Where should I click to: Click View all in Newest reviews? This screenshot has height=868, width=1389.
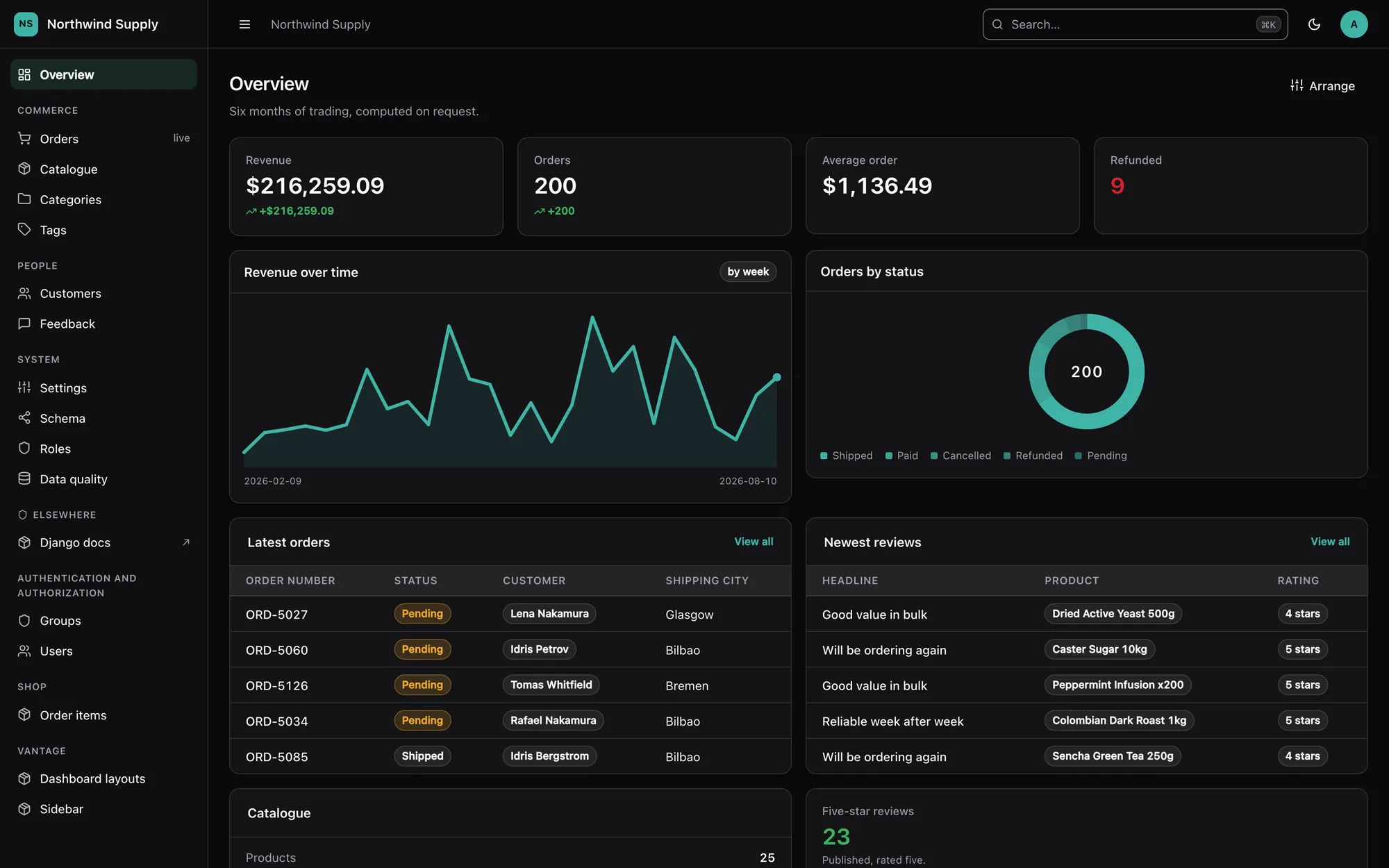(1330, 542)
